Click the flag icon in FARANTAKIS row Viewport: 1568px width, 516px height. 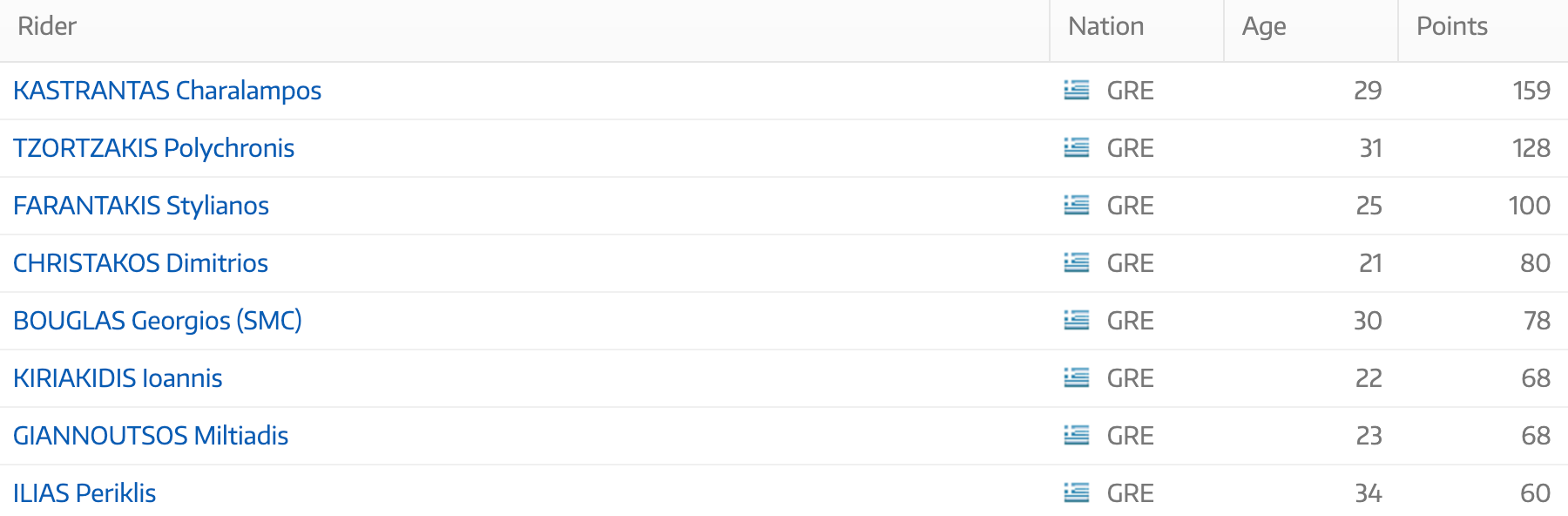pyautogui.click(x=1077, y=205)
